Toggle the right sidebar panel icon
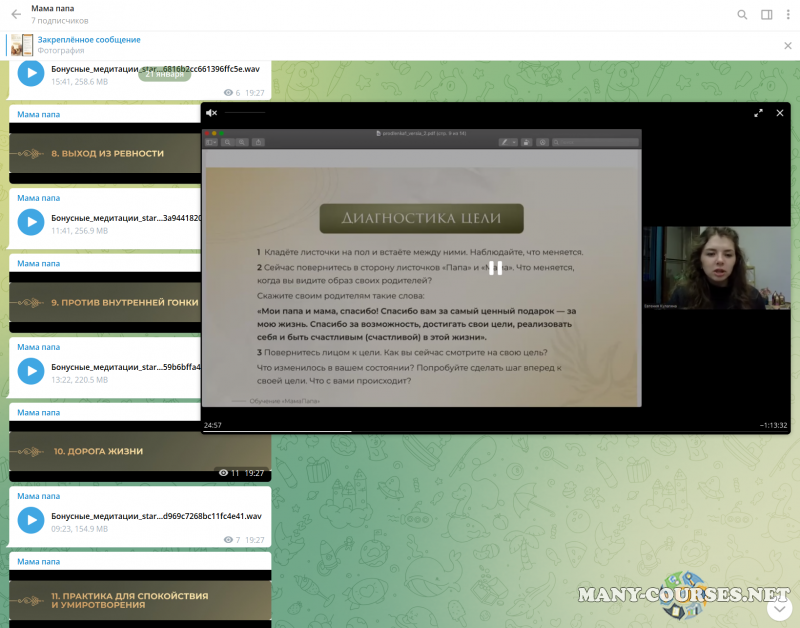 click(766, 15)
